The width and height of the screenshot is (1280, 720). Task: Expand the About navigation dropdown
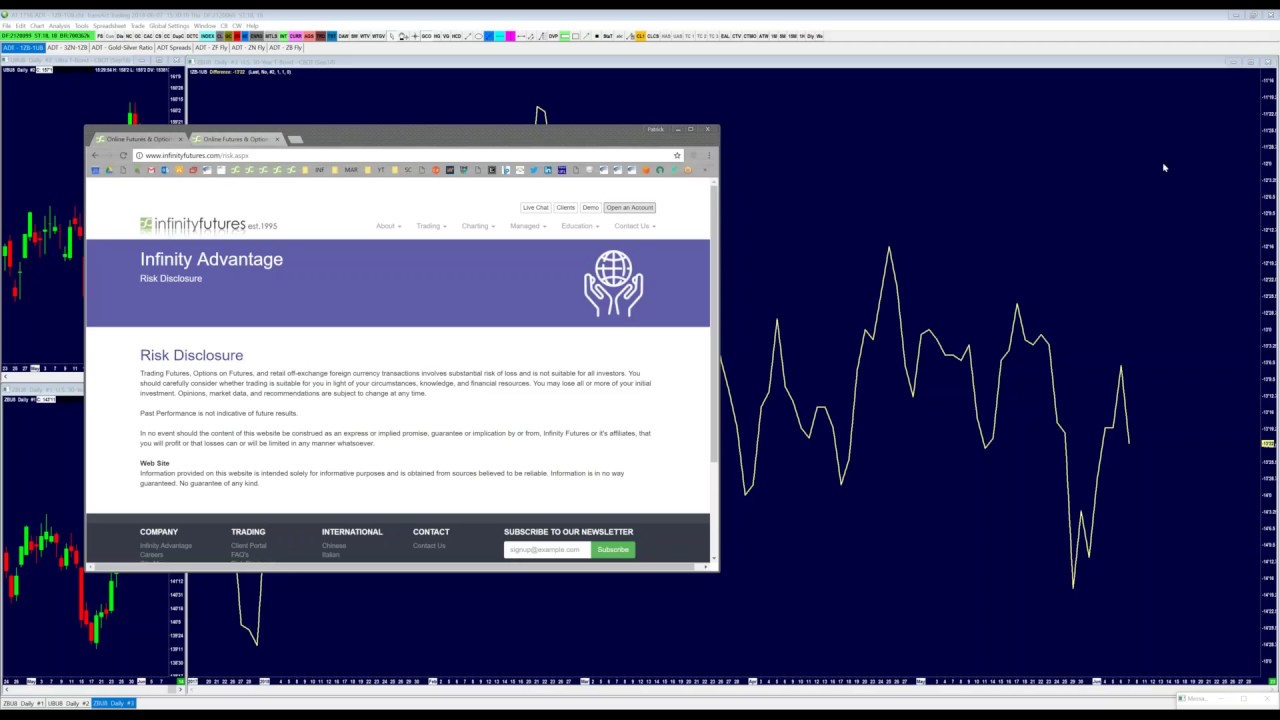(388, 226)
